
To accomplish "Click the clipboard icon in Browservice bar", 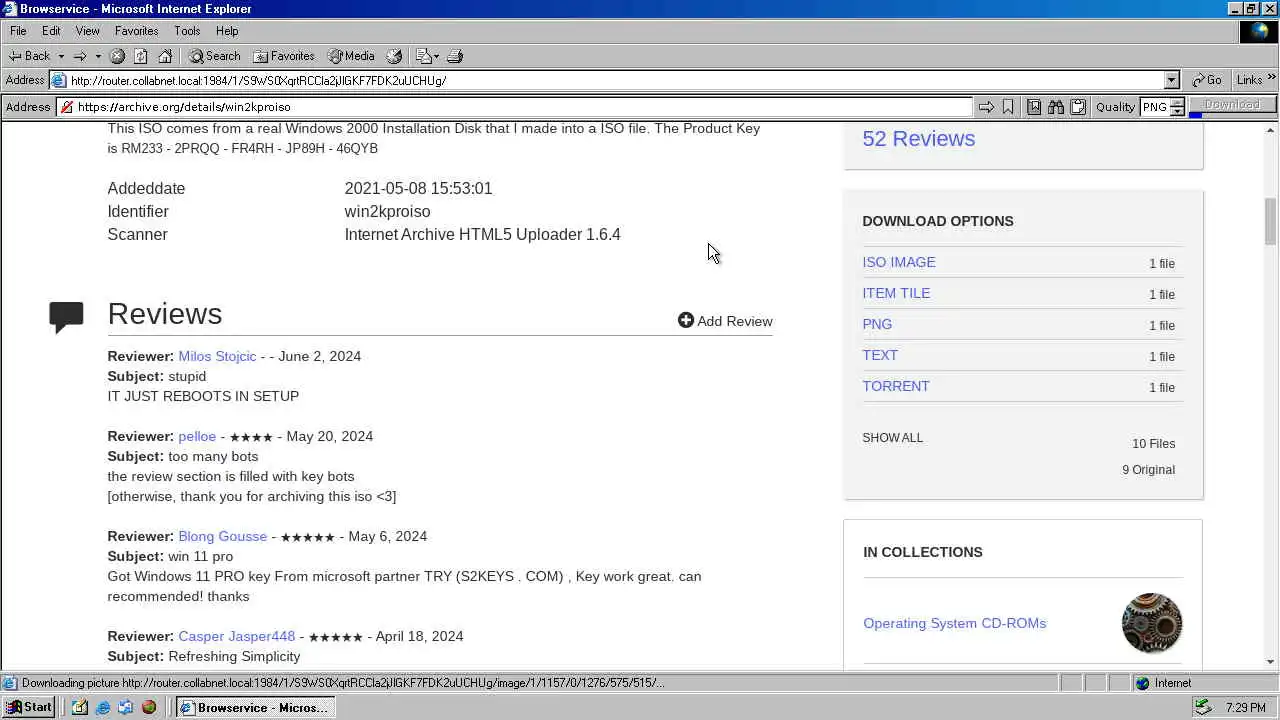I will [x=1078, y=107].
